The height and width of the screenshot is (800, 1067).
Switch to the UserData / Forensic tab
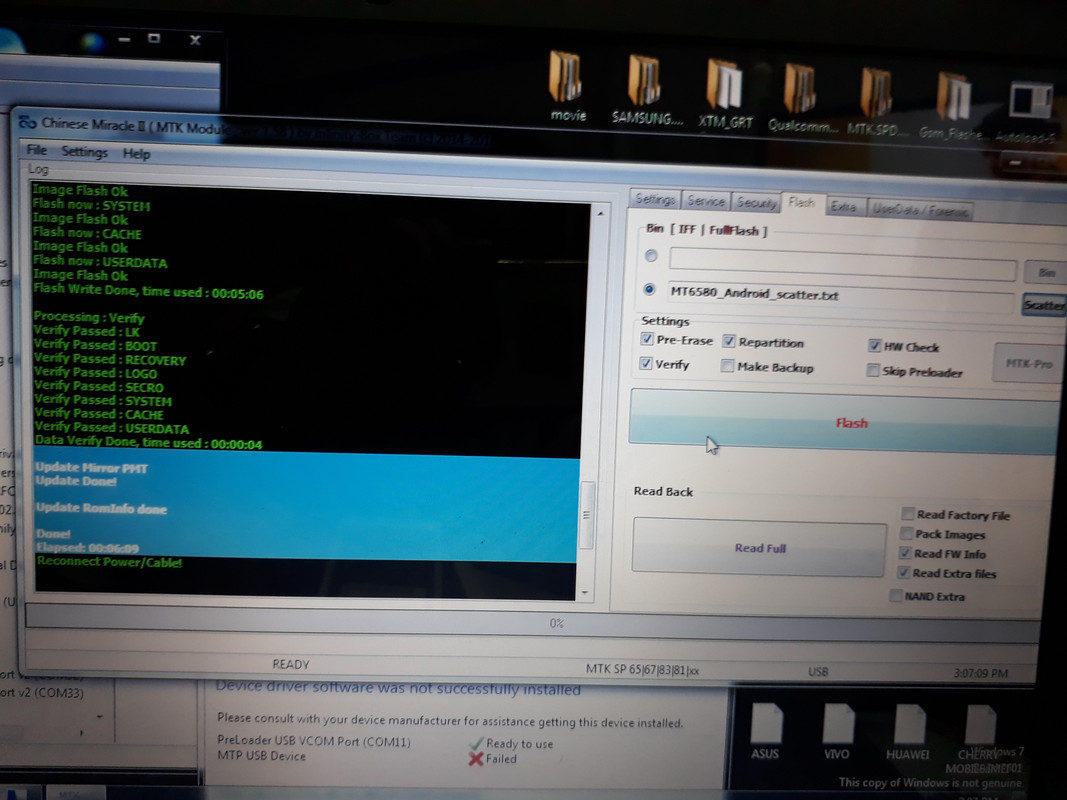click(920, 210)
